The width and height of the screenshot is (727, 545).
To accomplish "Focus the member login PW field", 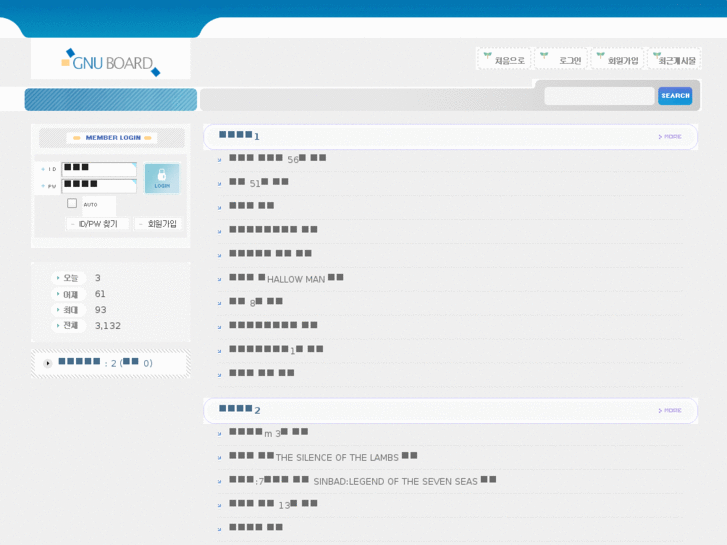I will [x=99, y=186].
